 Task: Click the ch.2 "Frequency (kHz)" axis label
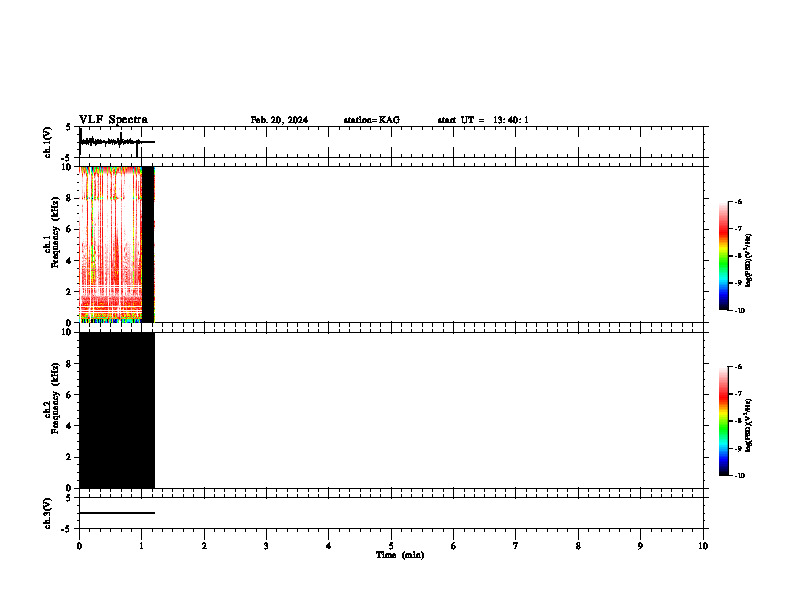point(55,398)
